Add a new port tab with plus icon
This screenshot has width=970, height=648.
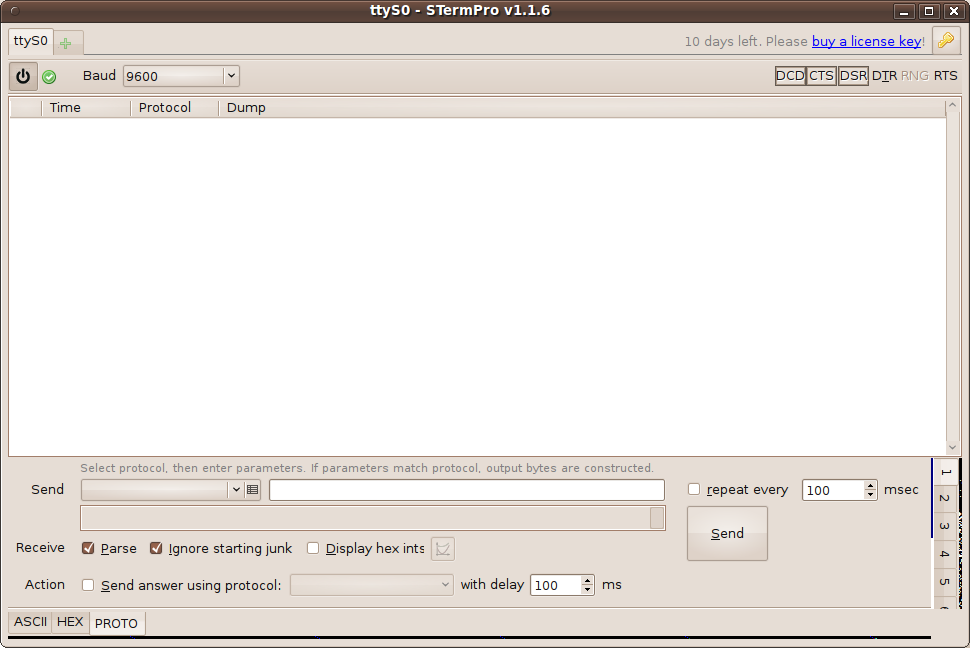[66, 43]
